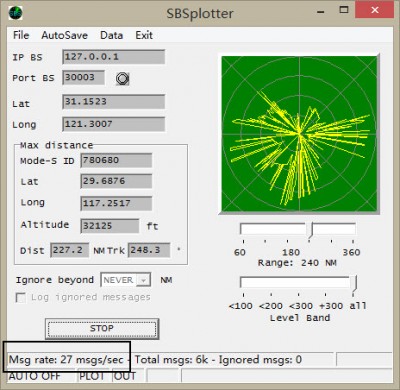The width and height of the screenshot is (400, 390).
Task: Click the Trk field showing 248.3
Action: pos(149,250)
